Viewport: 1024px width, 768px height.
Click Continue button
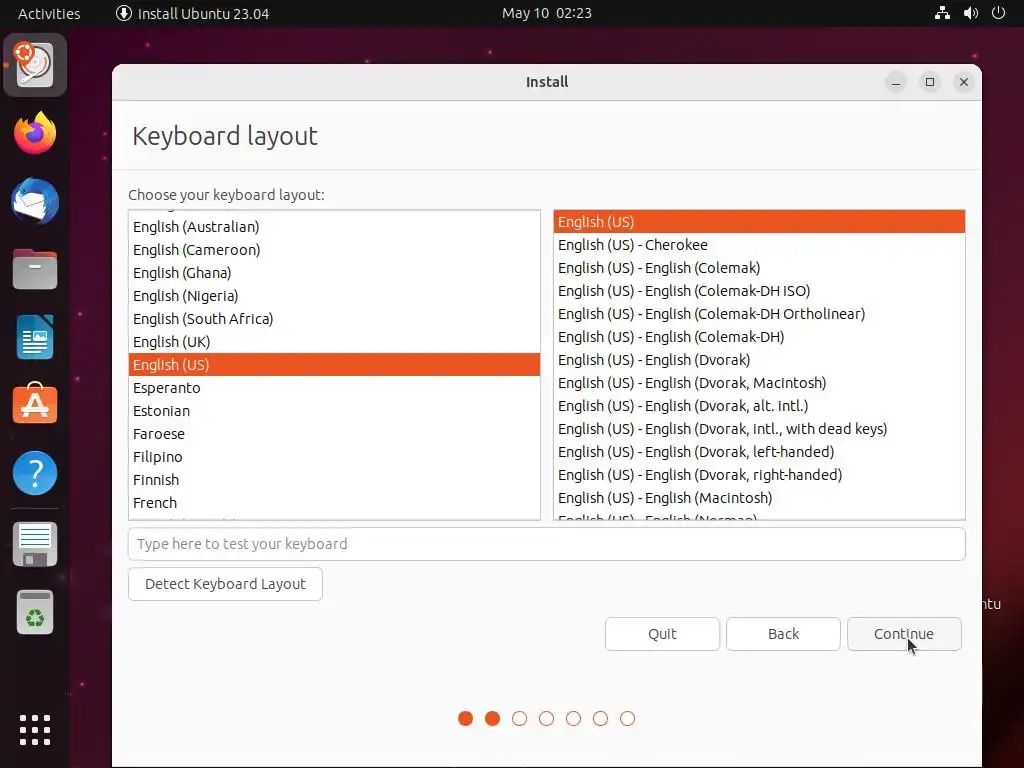(x=904, y=634)
